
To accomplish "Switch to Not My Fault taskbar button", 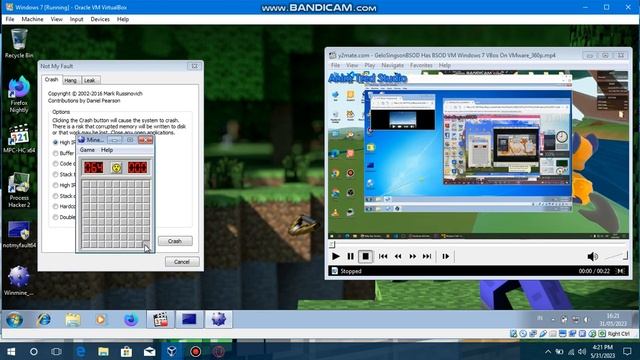I will [x=189, y=320].
